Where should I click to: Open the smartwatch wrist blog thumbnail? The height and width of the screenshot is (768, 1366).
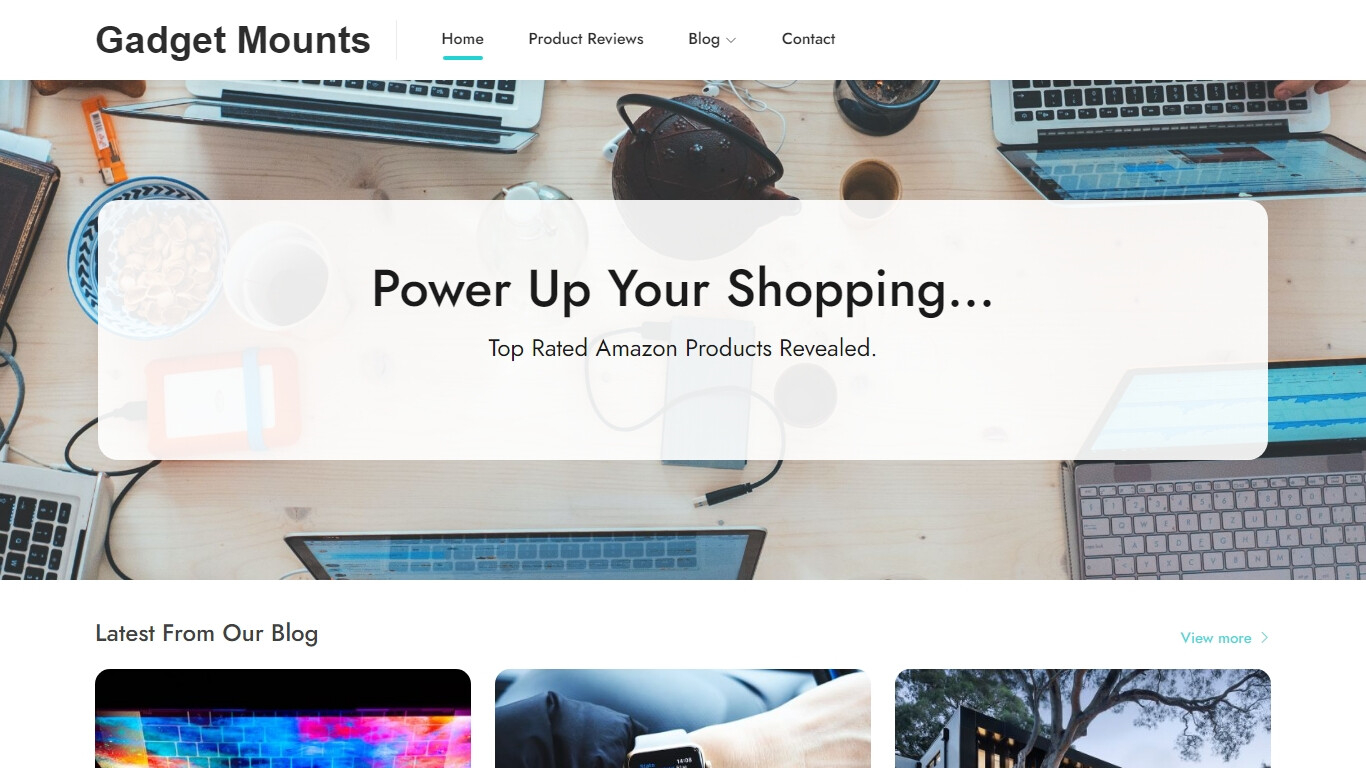click(x=683, y=718)
